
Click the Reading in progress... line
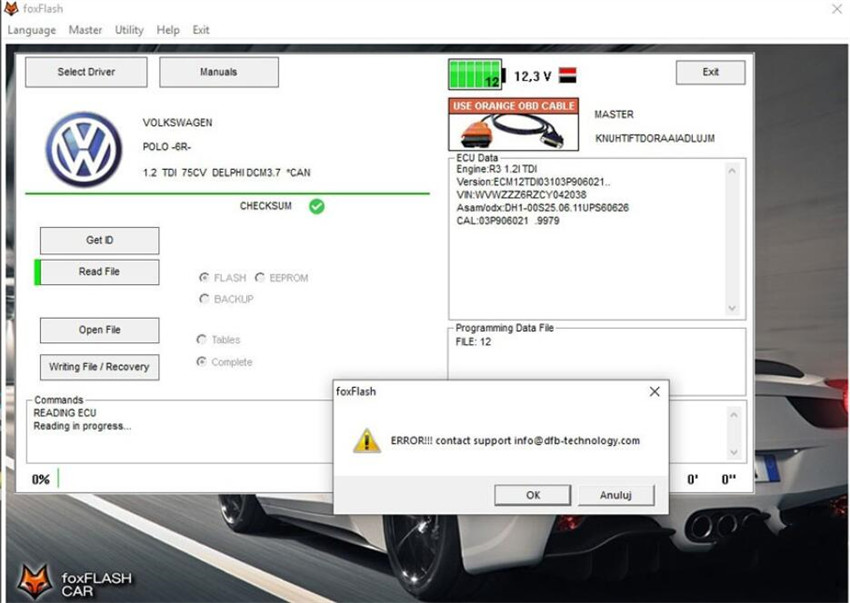82,426
